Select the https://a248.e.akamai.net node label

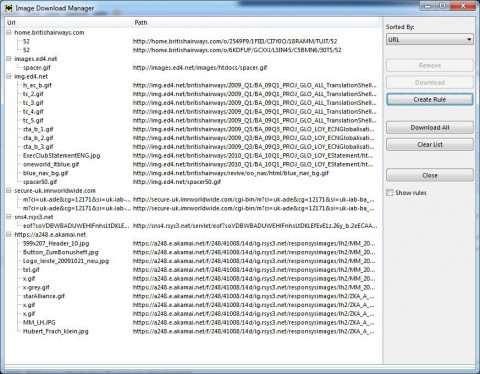(x=50, y=235)
